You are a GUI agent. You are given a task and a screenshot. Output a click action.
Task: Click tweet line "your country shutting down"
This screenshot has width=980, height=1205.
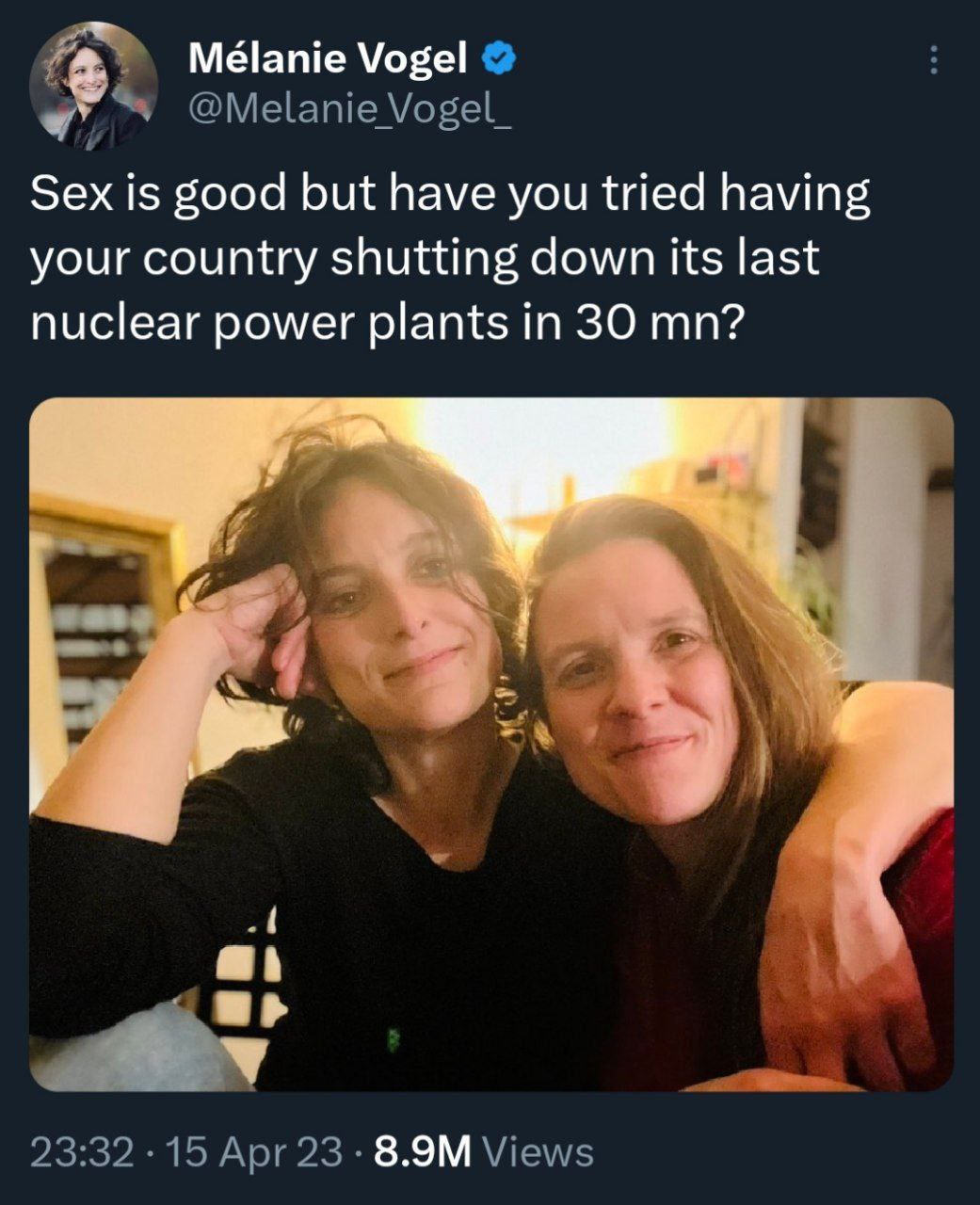coord(425,259)
